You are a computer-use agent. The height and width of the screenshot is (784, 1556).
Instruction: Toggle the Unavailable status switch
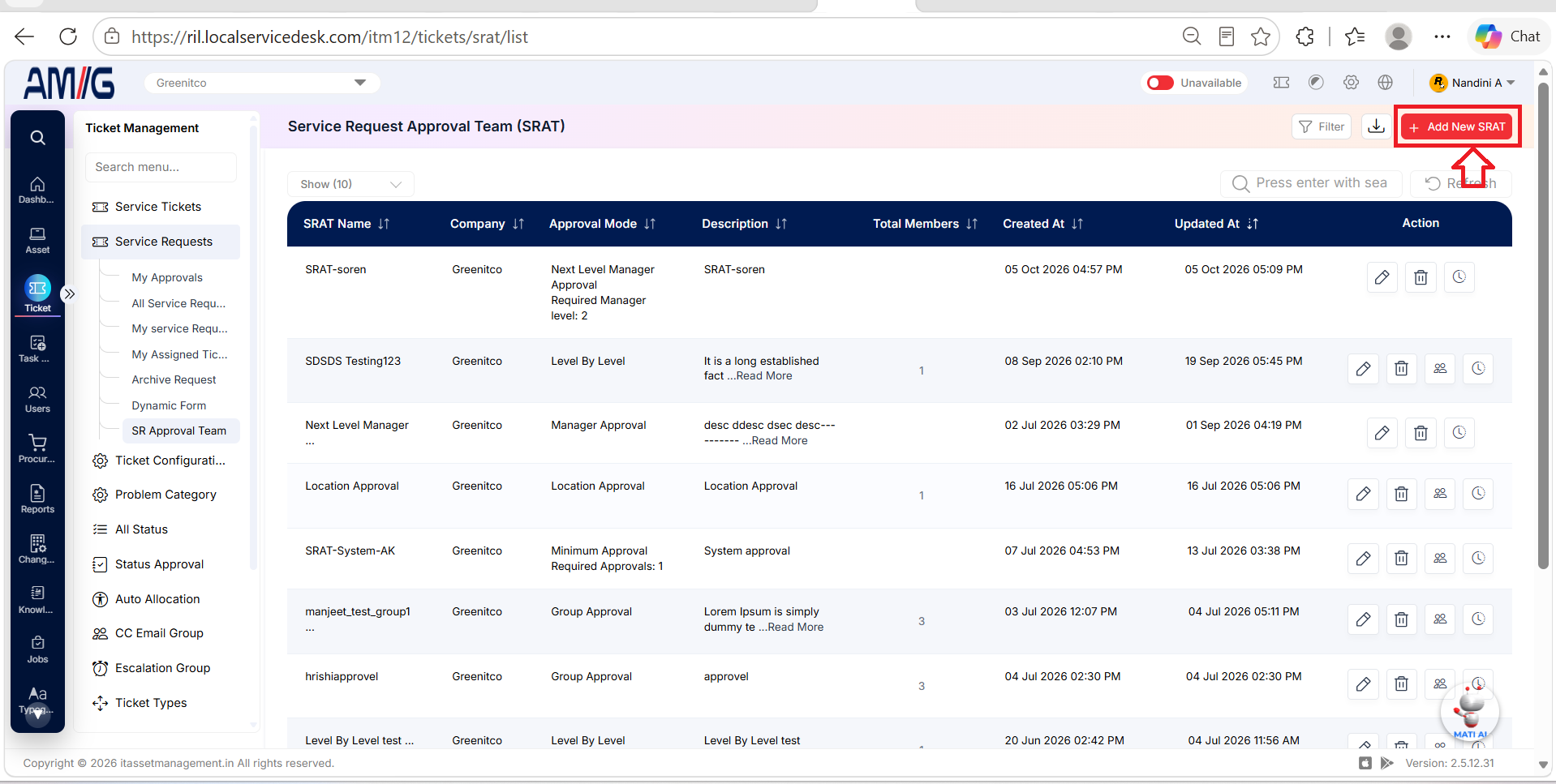[1160, 83]
